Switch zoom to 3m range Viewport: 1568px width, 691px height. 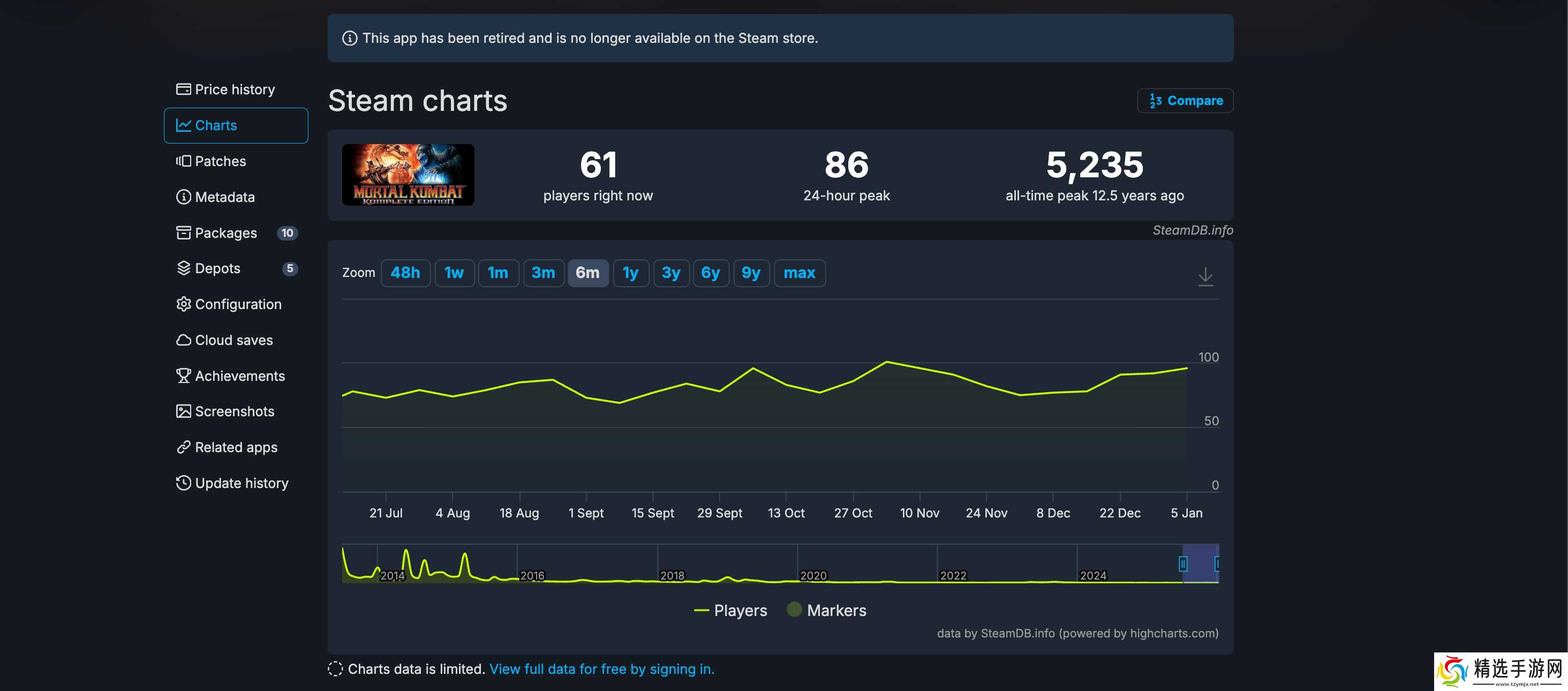tap(542, 273)
